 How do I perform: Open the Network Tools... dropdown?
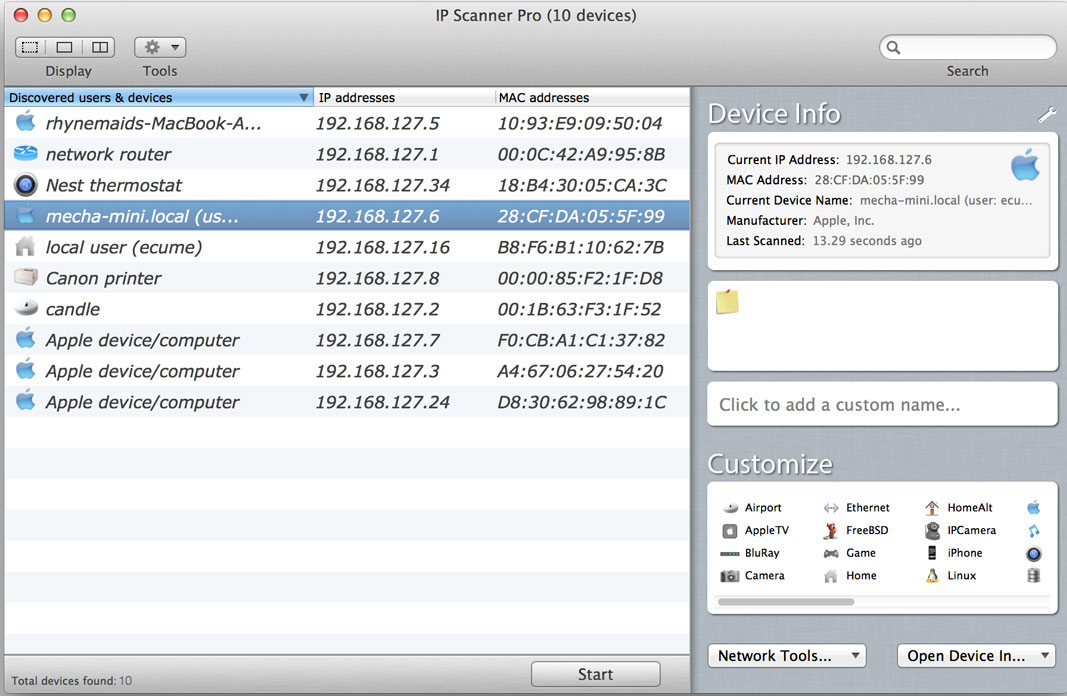click(x=787, y=656)
